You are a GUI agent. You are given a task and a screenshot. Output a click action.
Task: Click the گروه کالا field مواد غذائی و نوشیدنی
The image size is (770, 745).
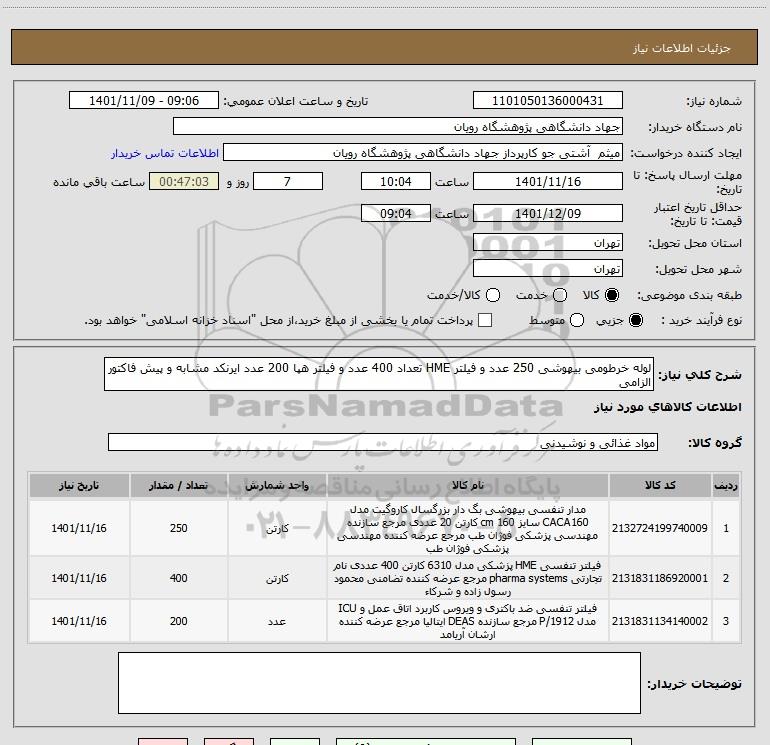pos(383,442)
